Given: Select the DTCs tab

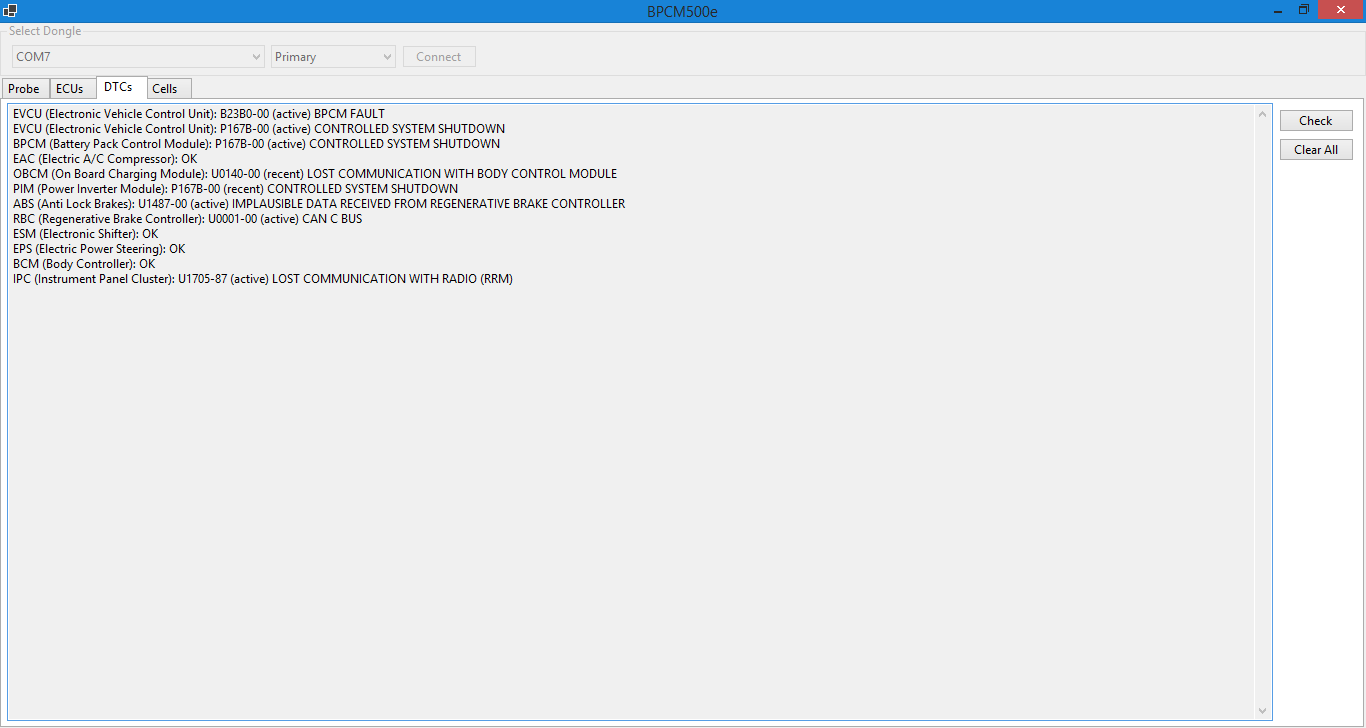Looking at the screenshot, I should 118,88.
